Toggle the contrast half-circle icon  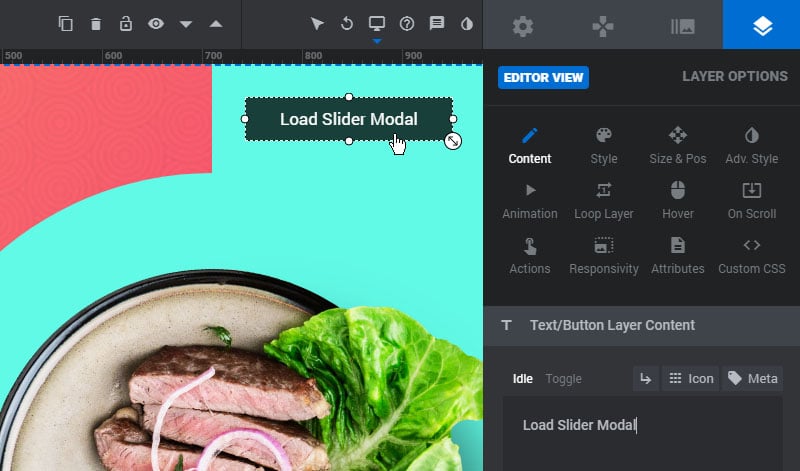467,24
